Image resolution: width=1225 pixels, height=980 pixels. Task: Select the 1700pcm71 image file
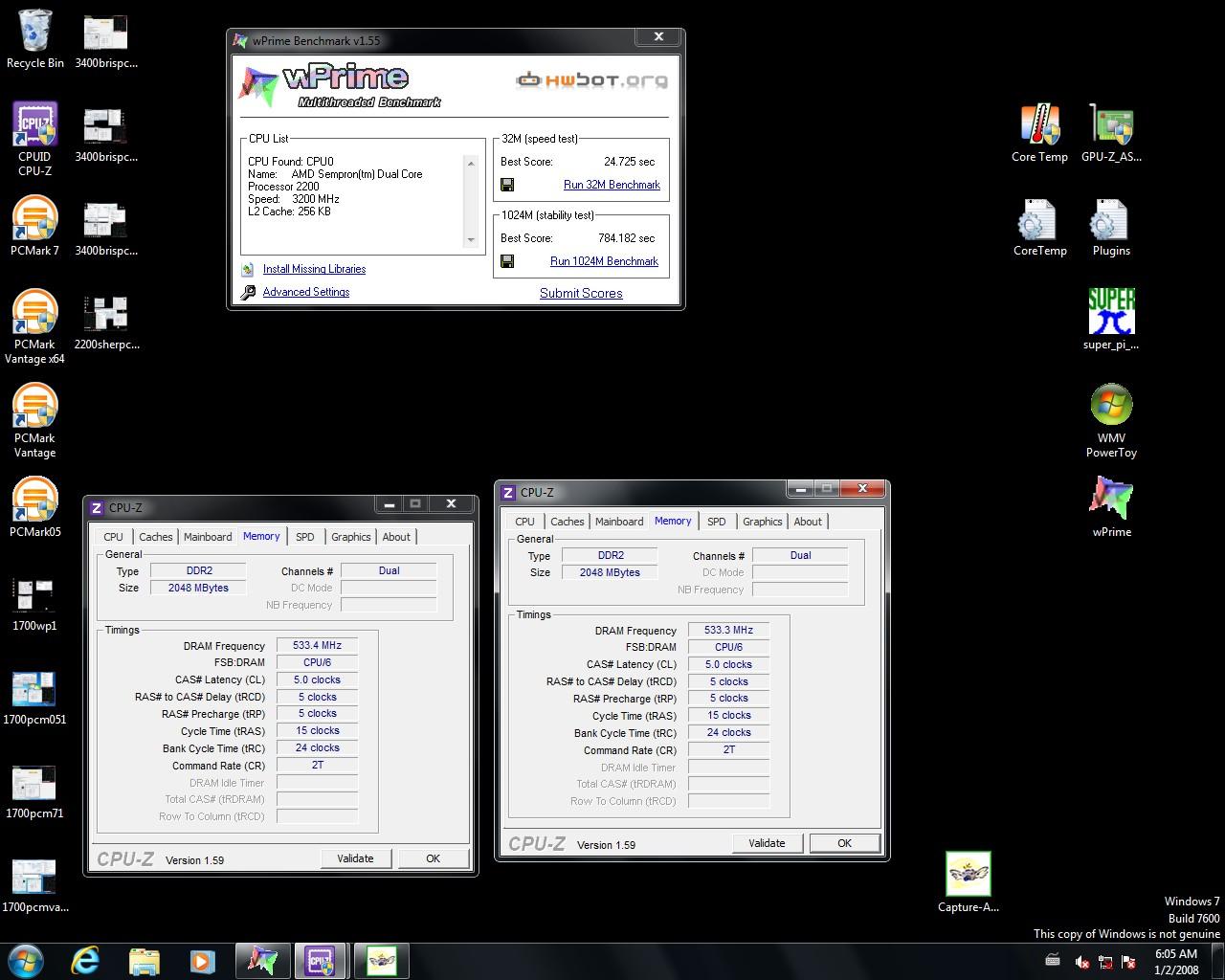[35, 791]
